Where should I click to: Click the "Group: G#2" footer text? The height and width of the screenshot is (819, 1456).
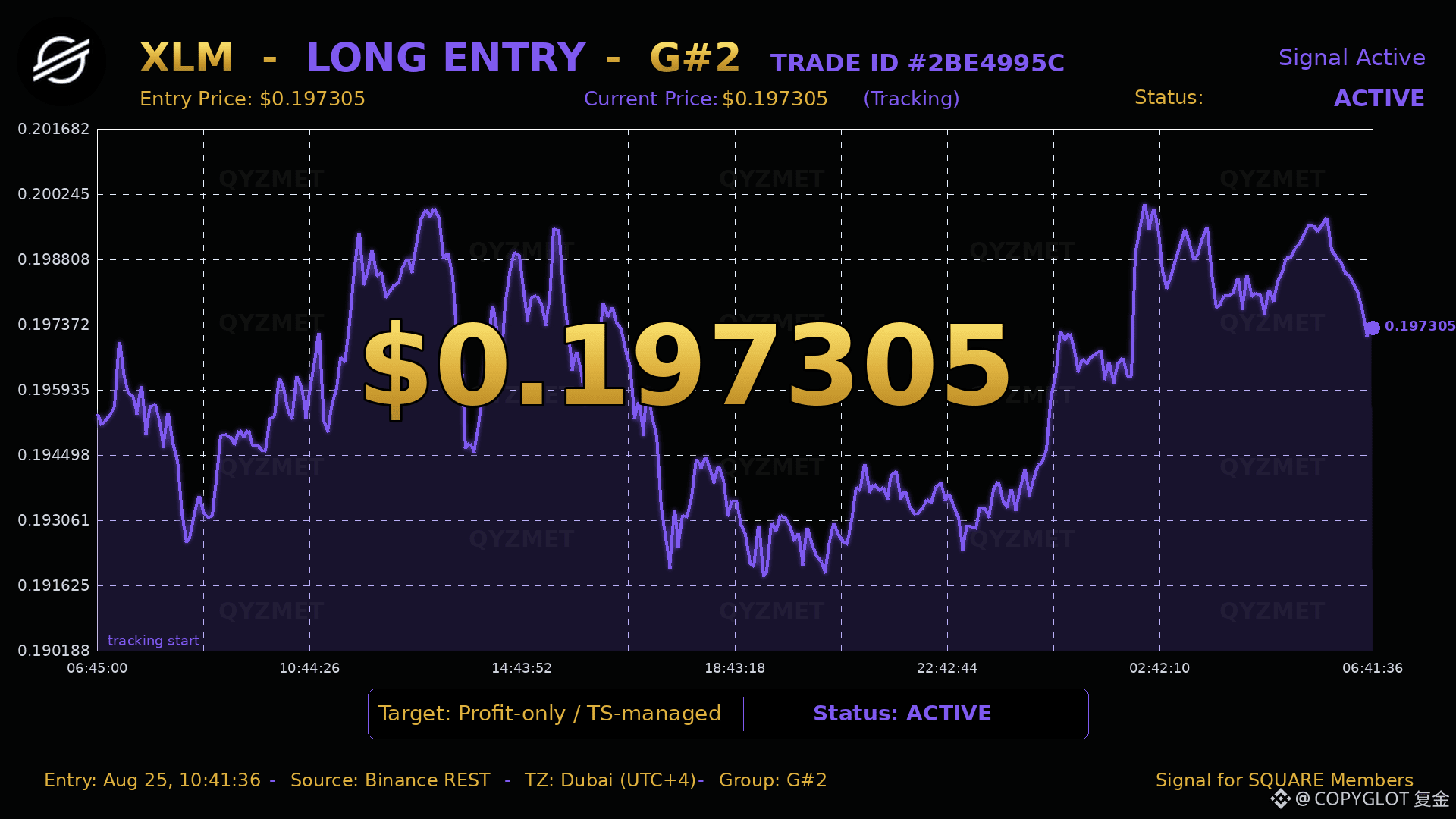tap(773, 780)
